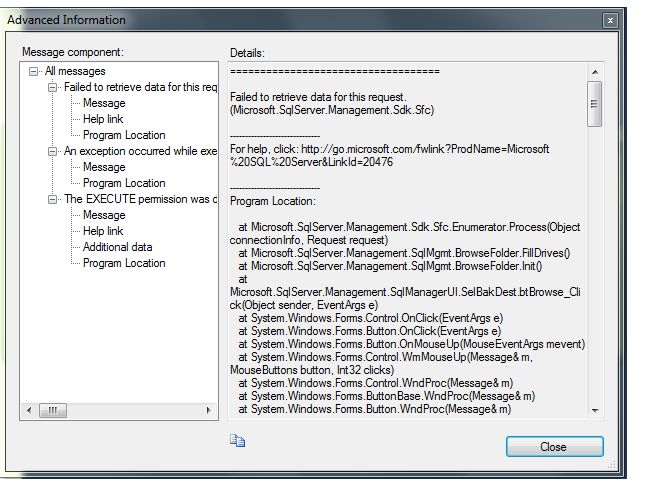Click the Details vertical scrollbar thumb
The width and height of the screenshot is (659, 485).
(x=595, y=104)
